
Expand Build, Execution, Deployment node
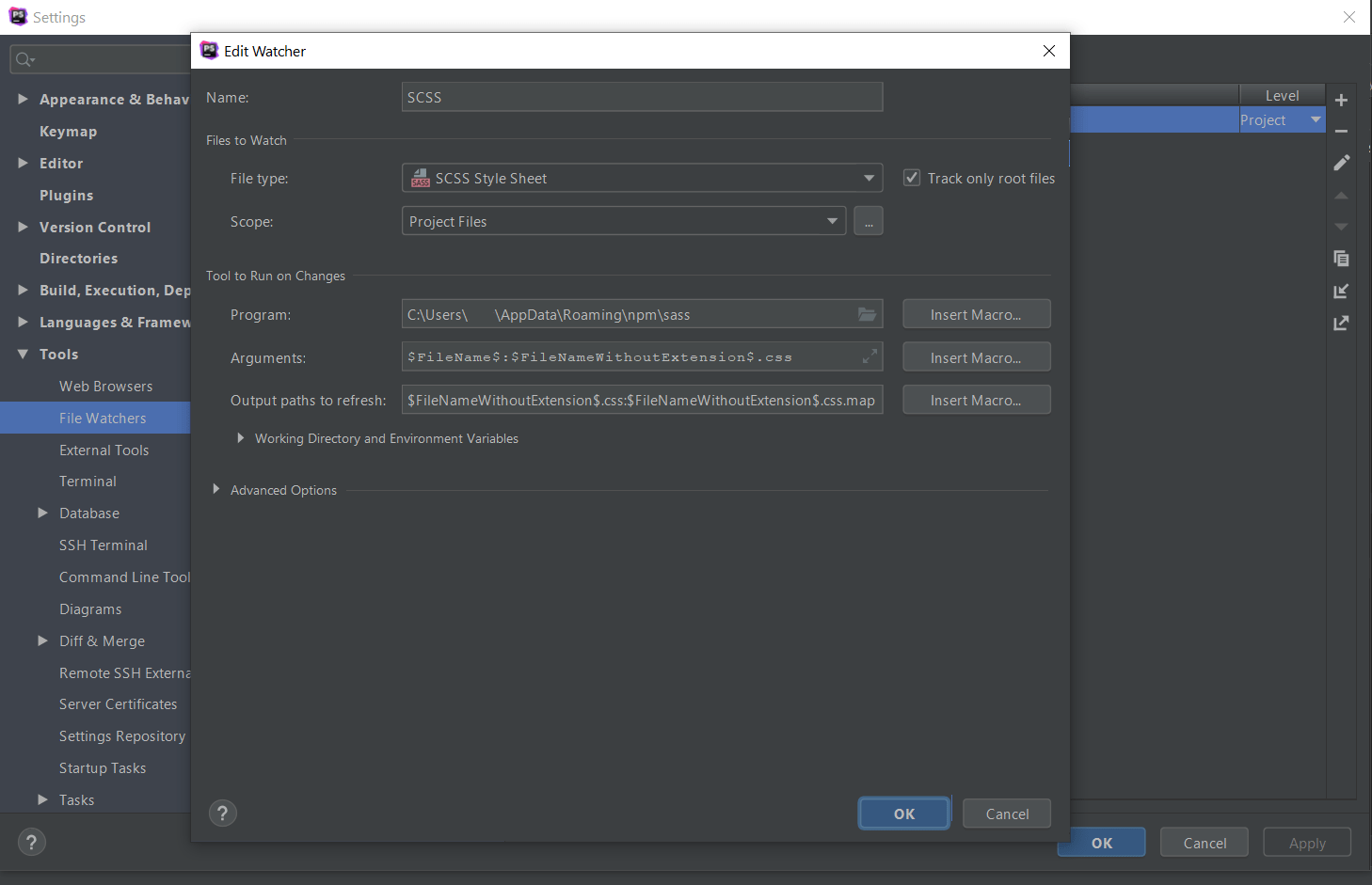pos(23,290)
